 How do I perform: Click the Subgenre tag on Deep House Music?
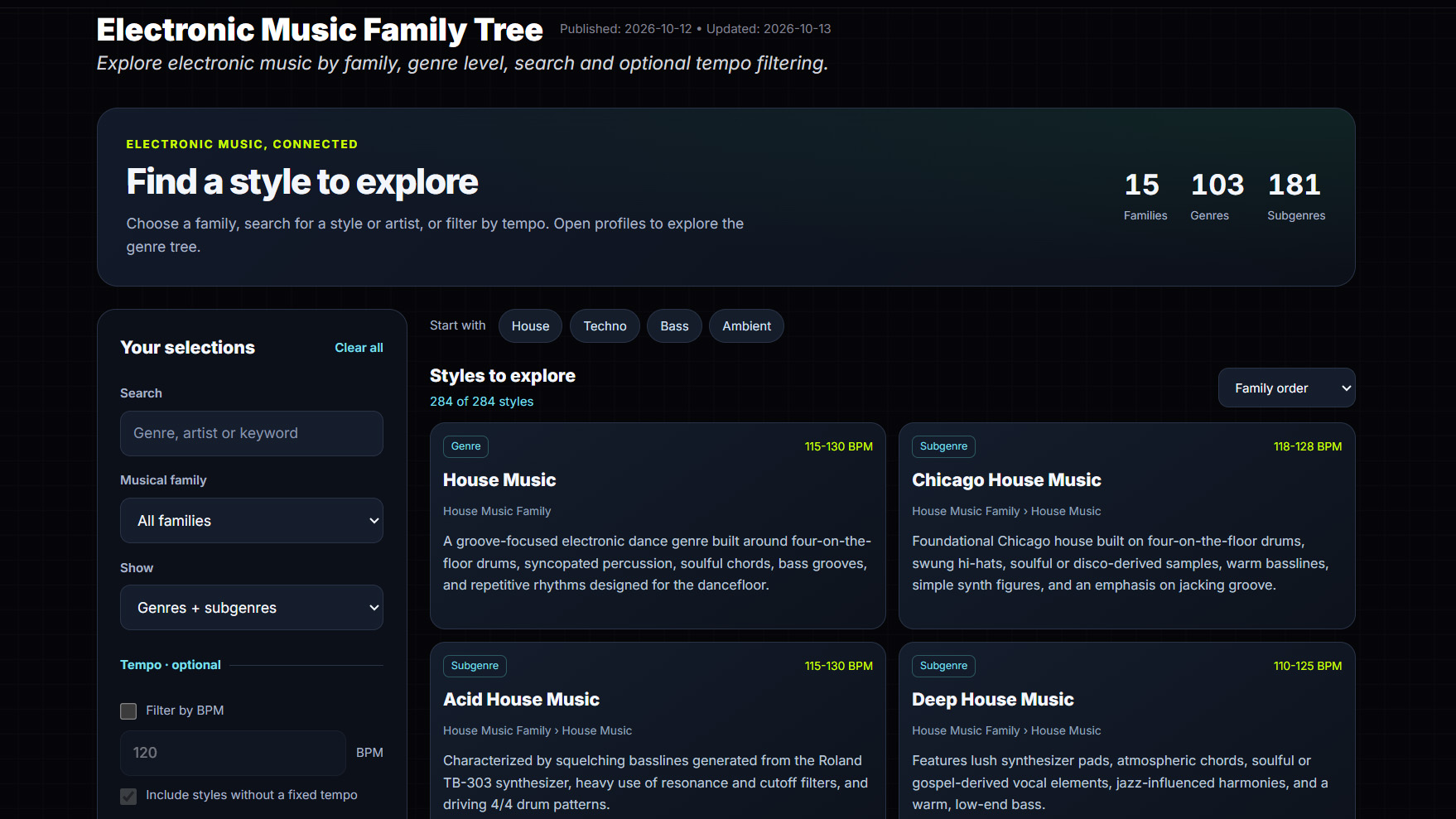click(x=943, y=666)
